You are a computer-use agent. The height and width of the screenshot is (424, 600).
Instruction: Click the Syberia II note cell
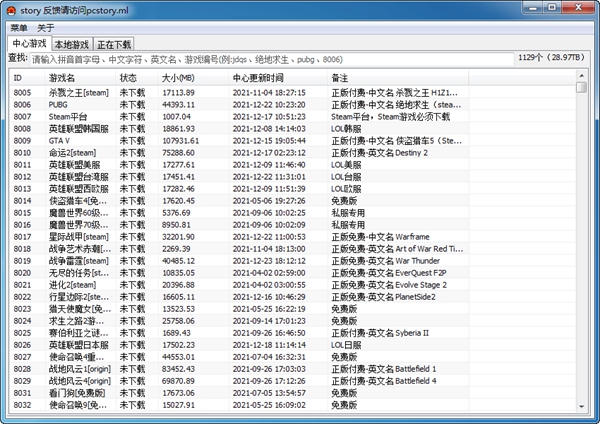(x=380, y=333)
